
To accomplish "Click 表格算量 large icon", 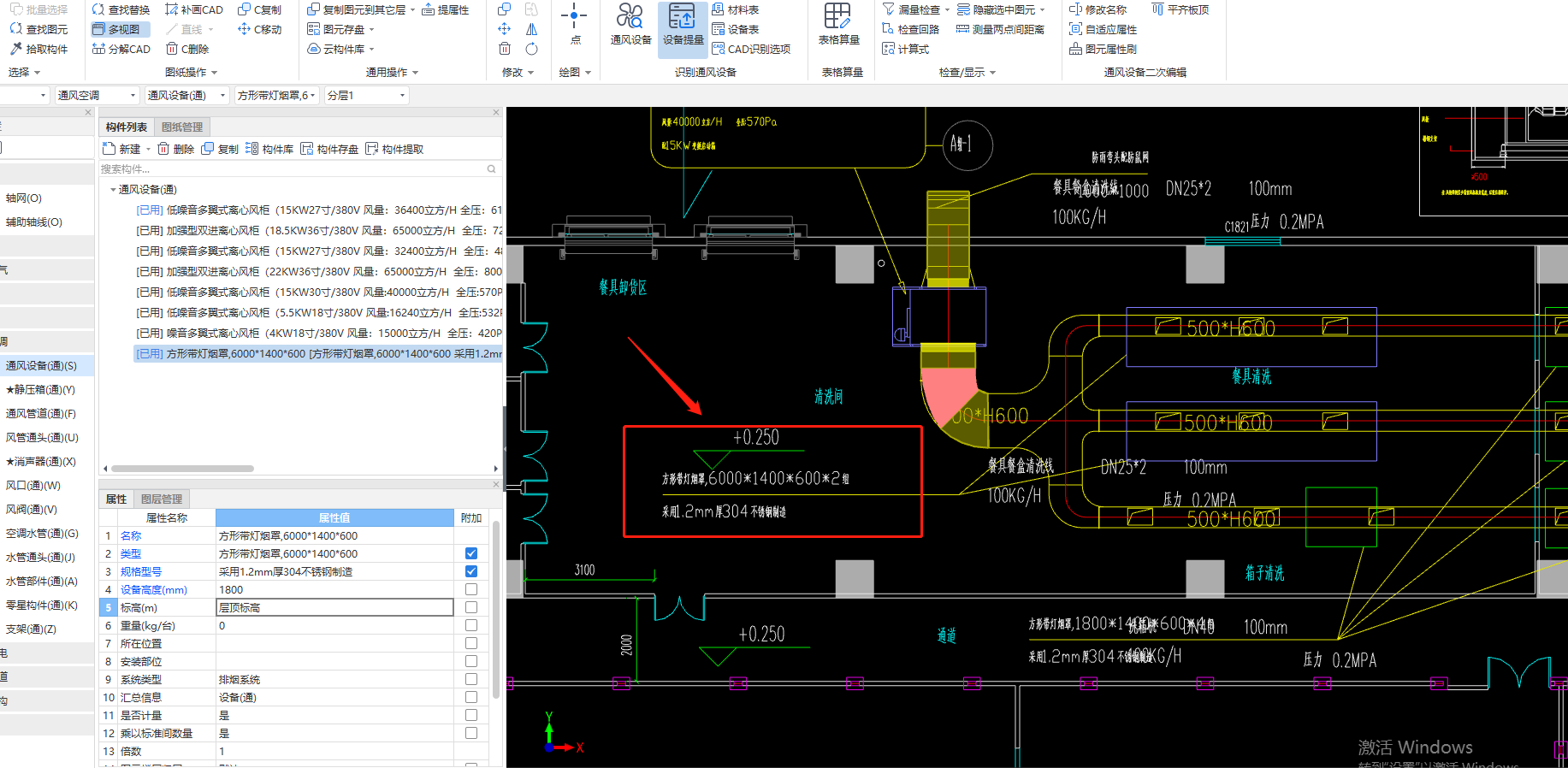I will pyautogui.click(x=838, y=24).
